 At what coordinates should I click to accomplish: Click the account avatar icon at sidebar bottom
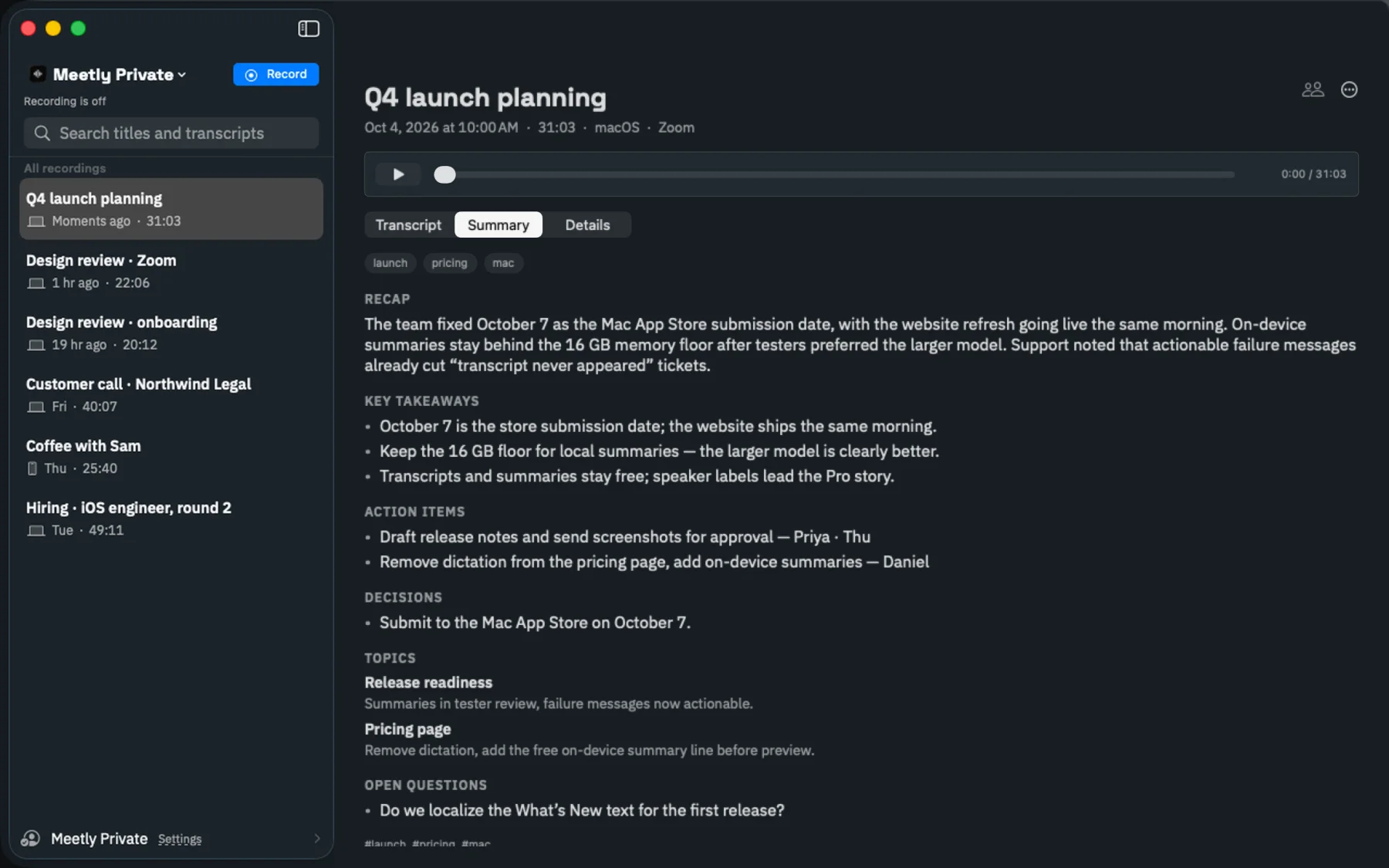[31, 839]
